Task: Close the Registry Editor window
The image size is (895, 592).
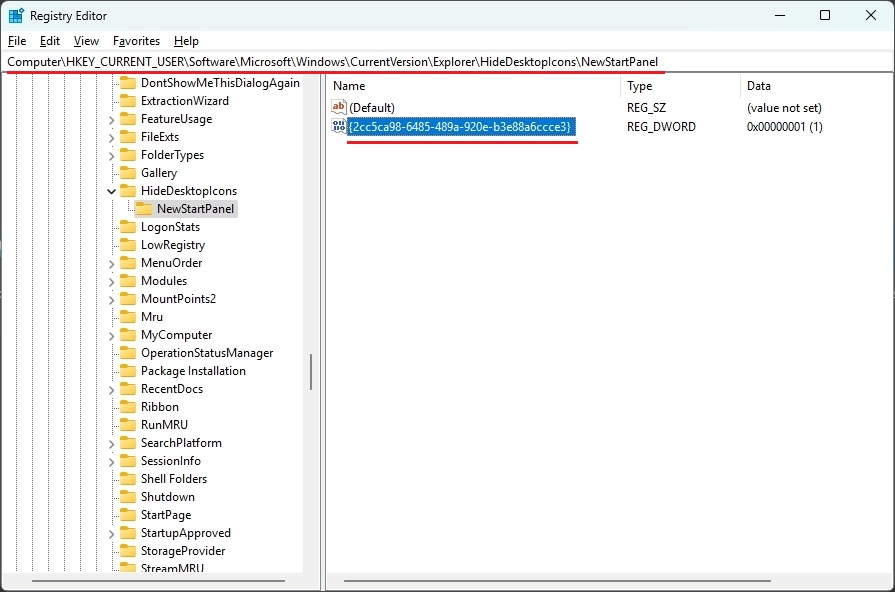Action: (x=870, y=15)
